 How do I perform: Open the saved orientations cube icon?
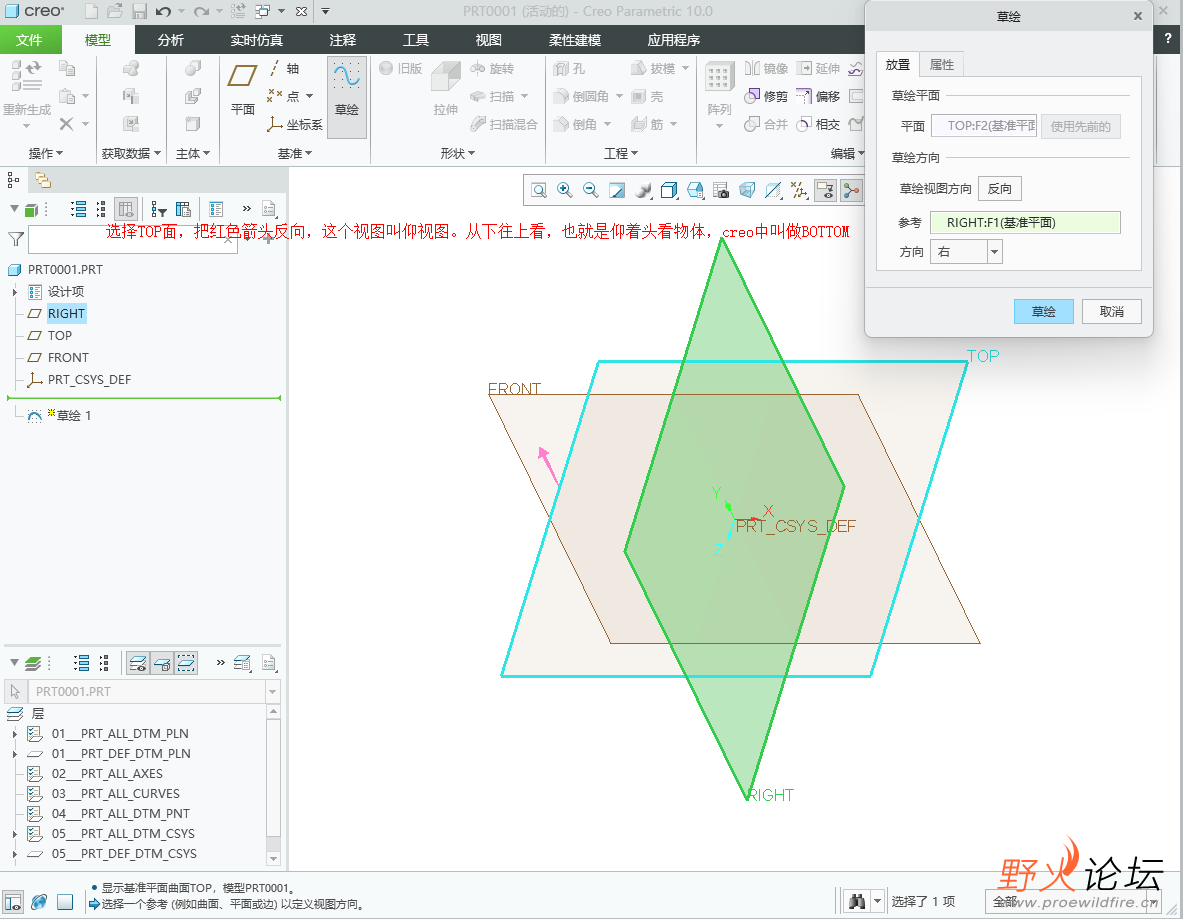click(669, 190)
